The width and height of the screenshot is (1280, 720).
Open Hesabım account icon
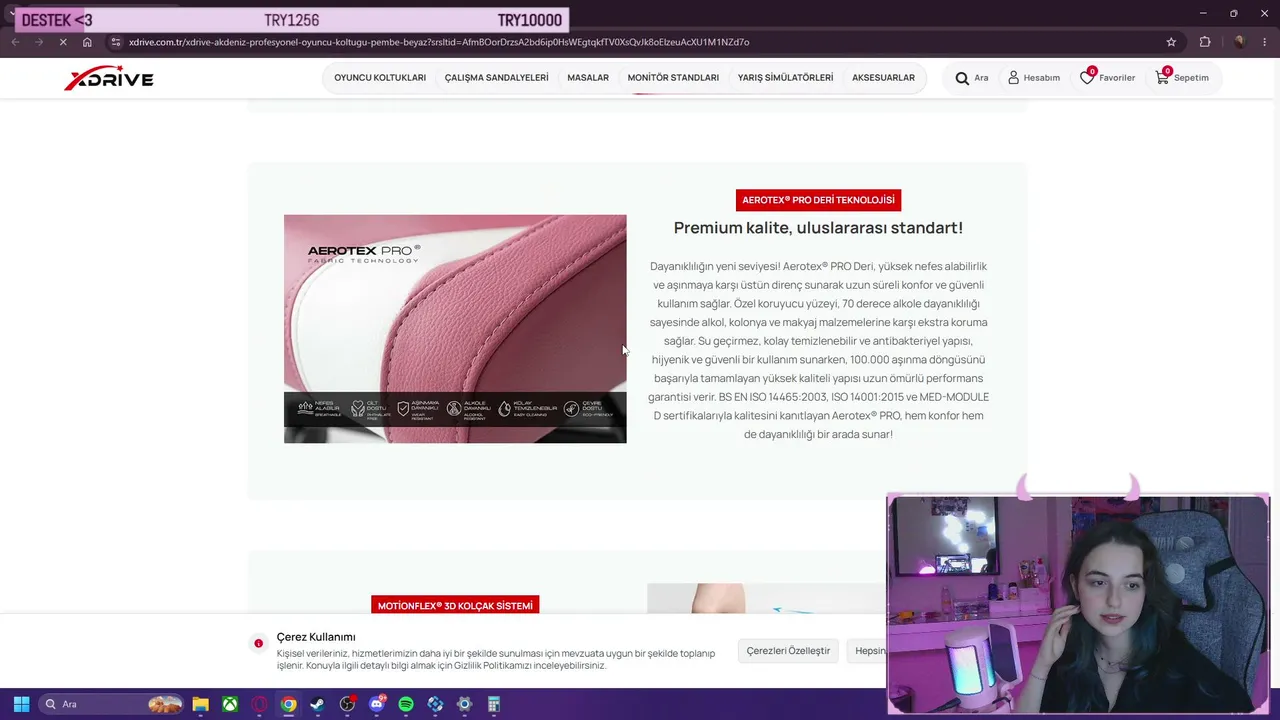(1013, 78)
